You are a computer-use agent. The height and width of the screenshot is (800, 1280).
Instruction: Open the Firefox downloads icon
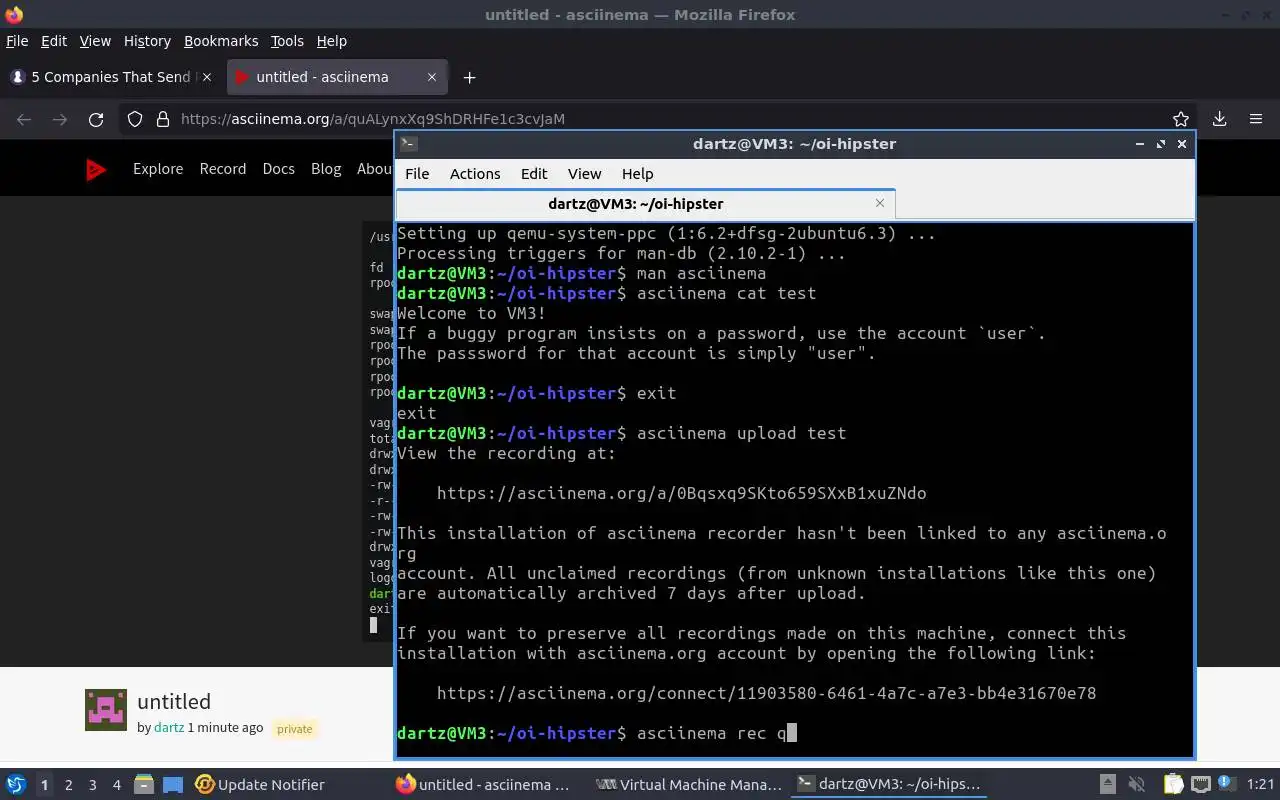(1219, 119)
